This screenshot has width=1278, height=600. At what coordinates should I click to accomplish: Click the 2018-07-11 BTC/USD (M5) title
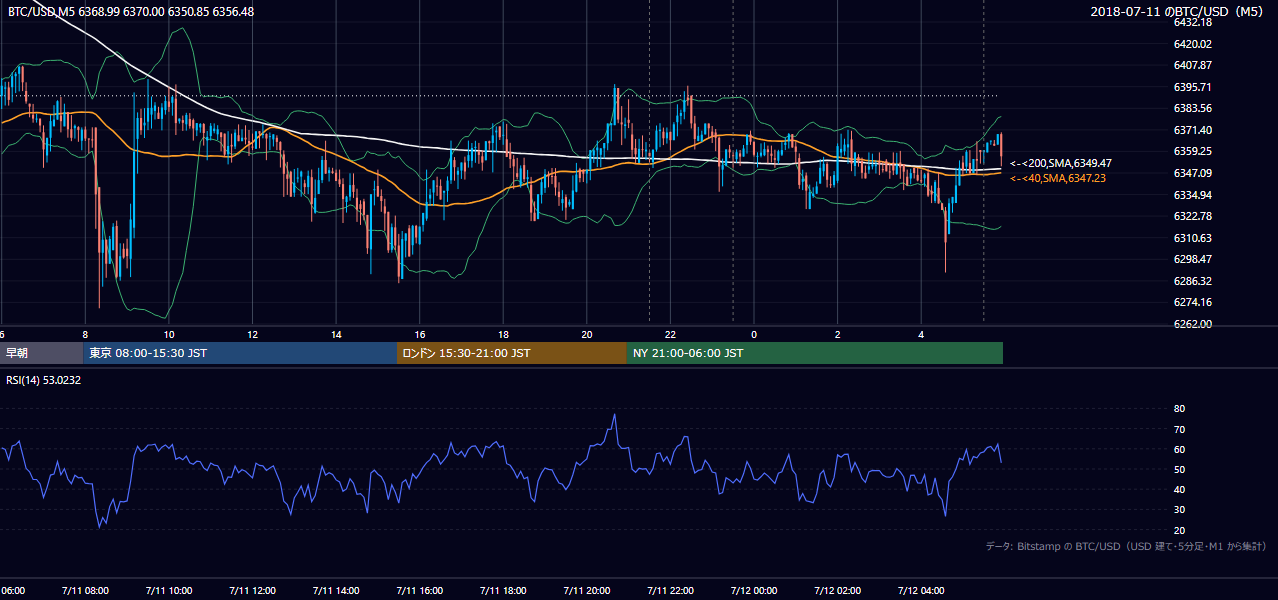1179,11
